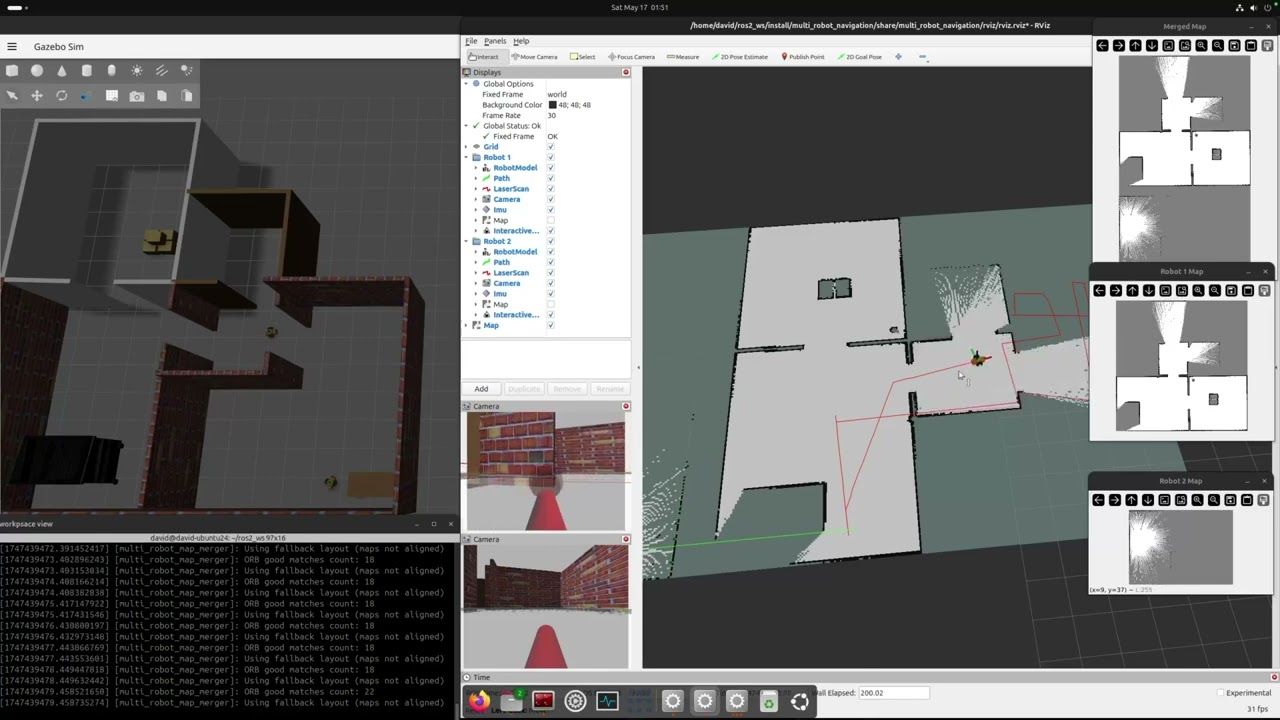Open System Monitor from the dock
The image size is (1280, 720).
pyautogui.click(x=607, y=701)
